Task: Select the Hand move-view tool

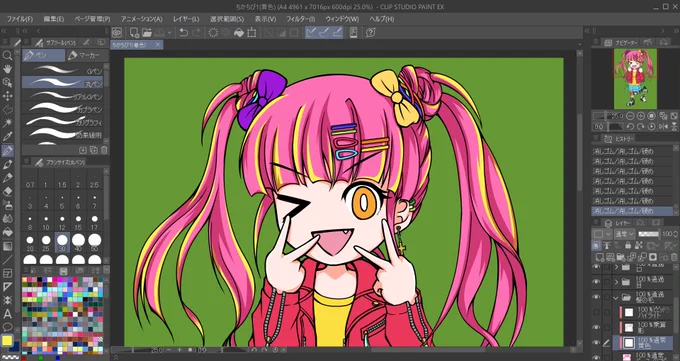Action: click(x=7, y=69)
